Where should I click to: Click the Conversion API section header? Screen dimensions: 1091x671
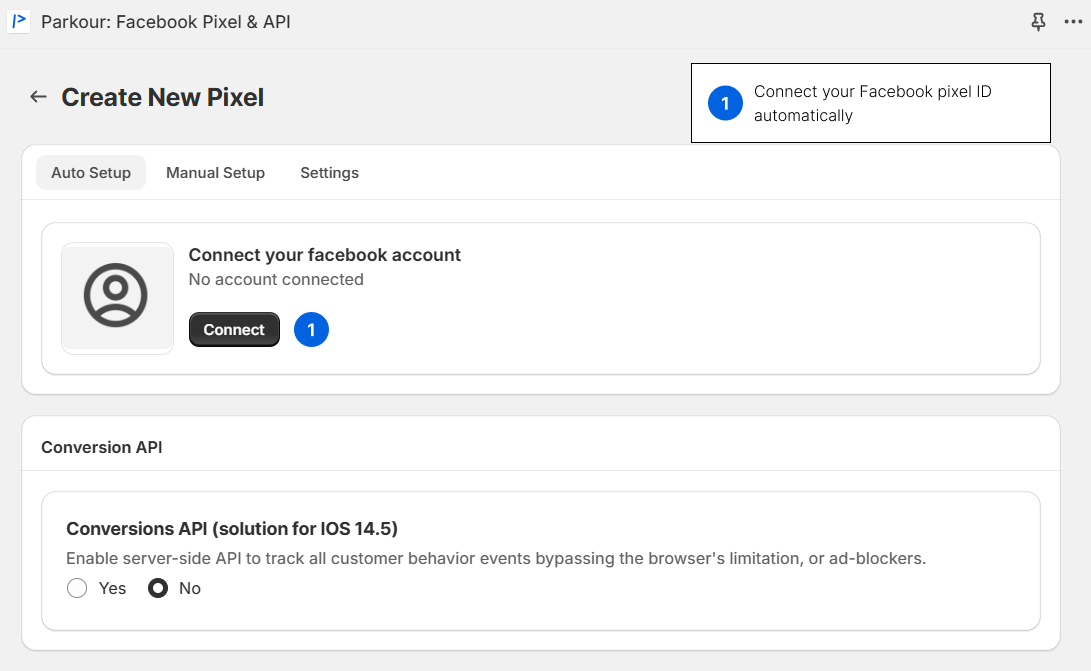pos(101,447)
